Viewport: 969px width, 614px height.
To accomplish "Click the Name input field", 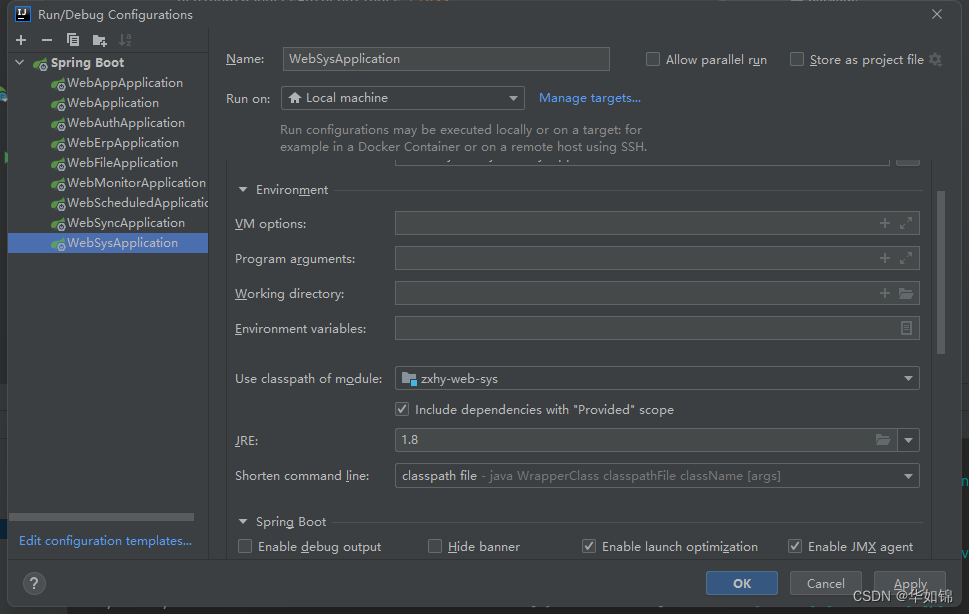I will coord(446,59).
